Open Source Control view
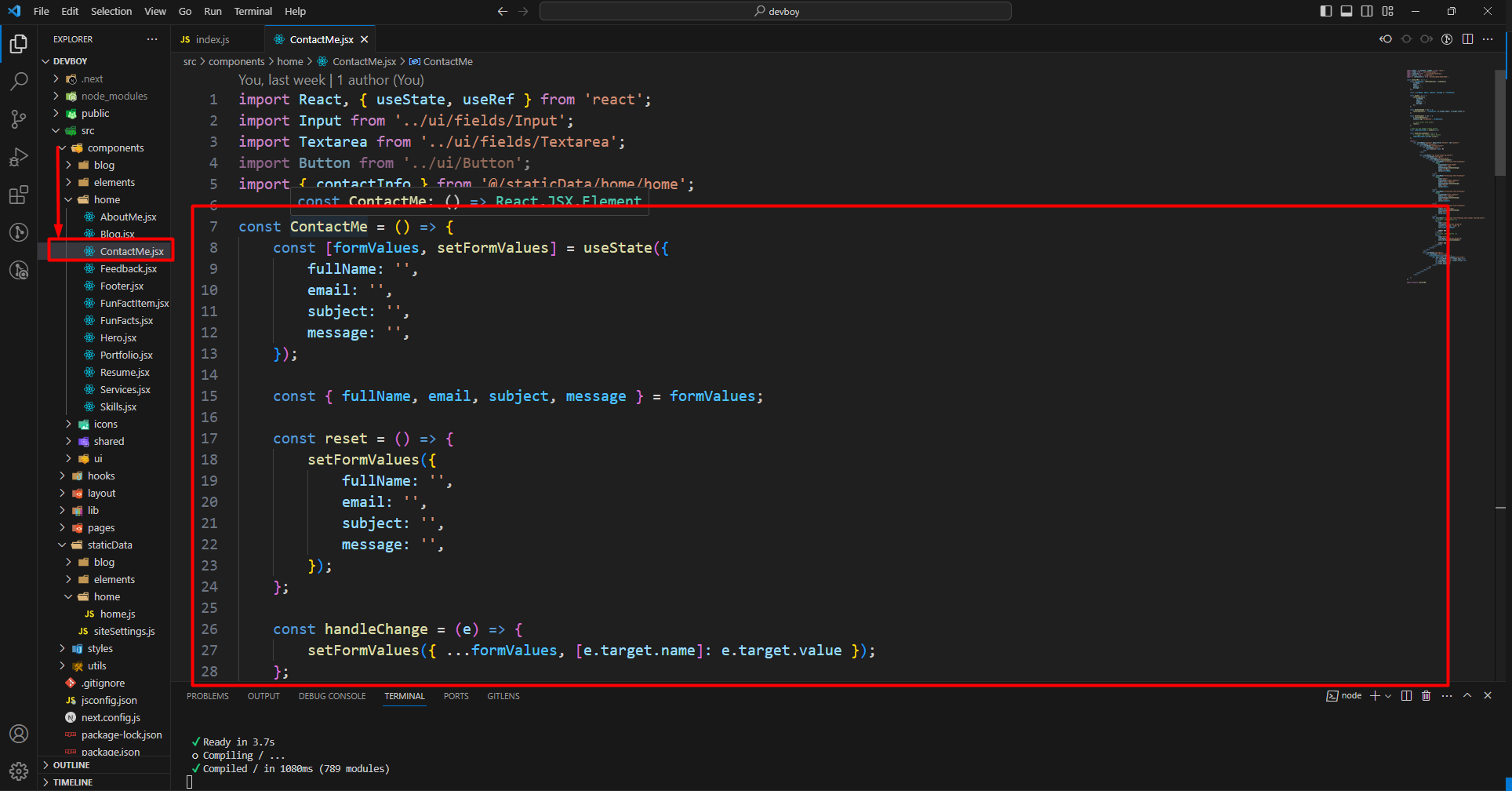The image size is (1512, 791). pos(19,119)
